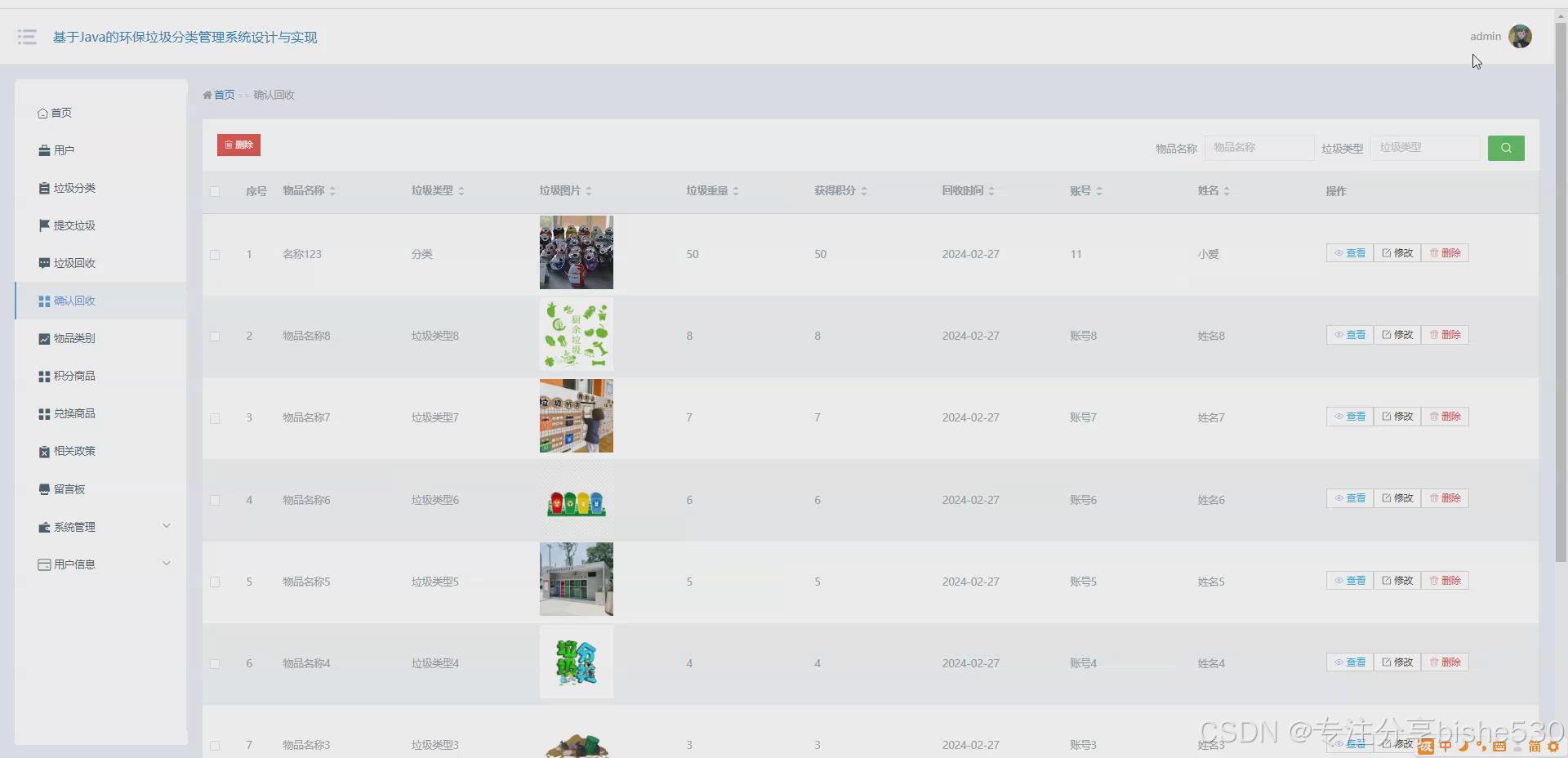Open the 积分商品 menu item
The height and width of the screenshot is (758, 1568).
click(101, 376)
